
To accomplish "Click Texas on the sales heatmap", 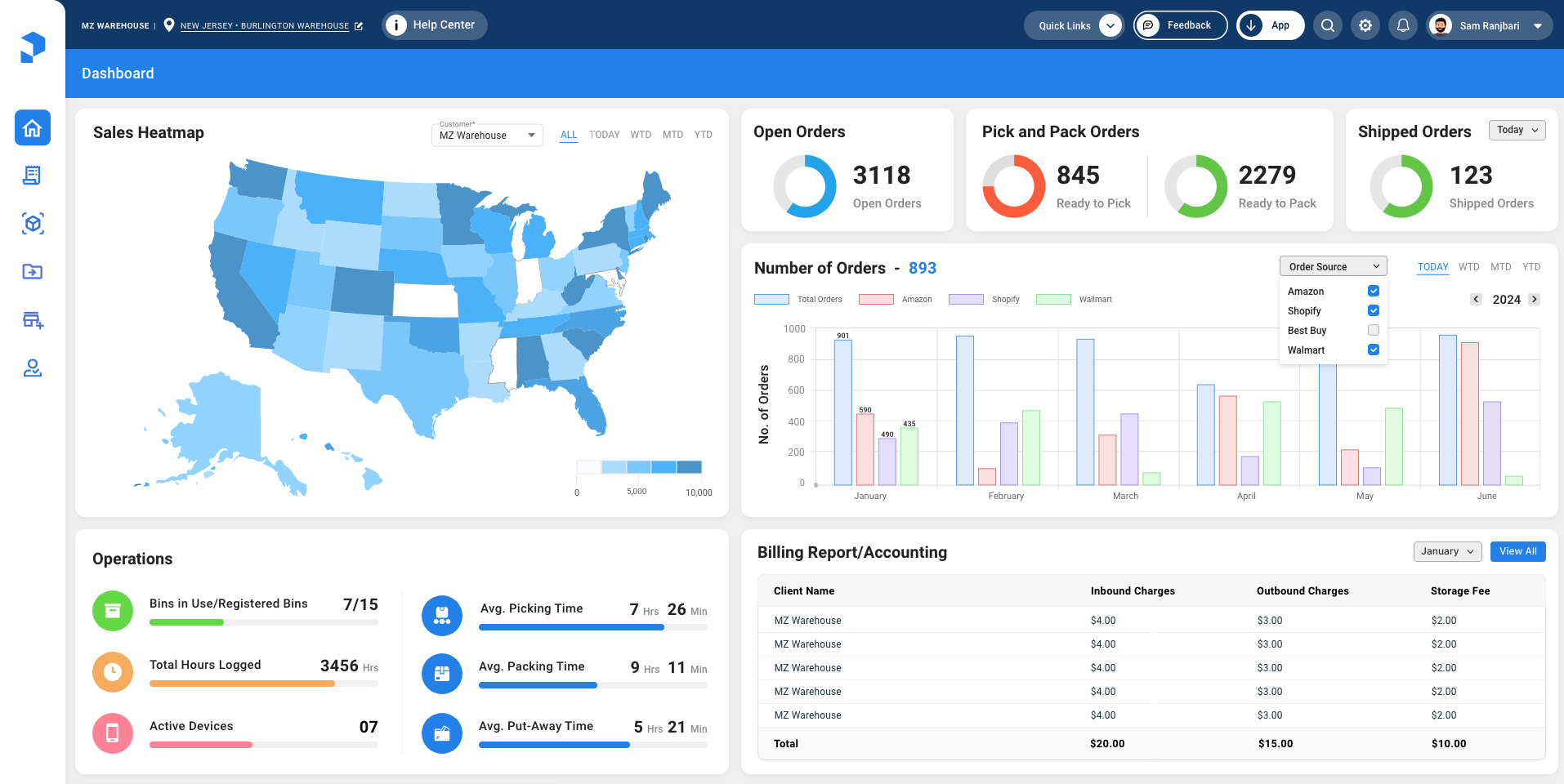I will pos(421,378).
